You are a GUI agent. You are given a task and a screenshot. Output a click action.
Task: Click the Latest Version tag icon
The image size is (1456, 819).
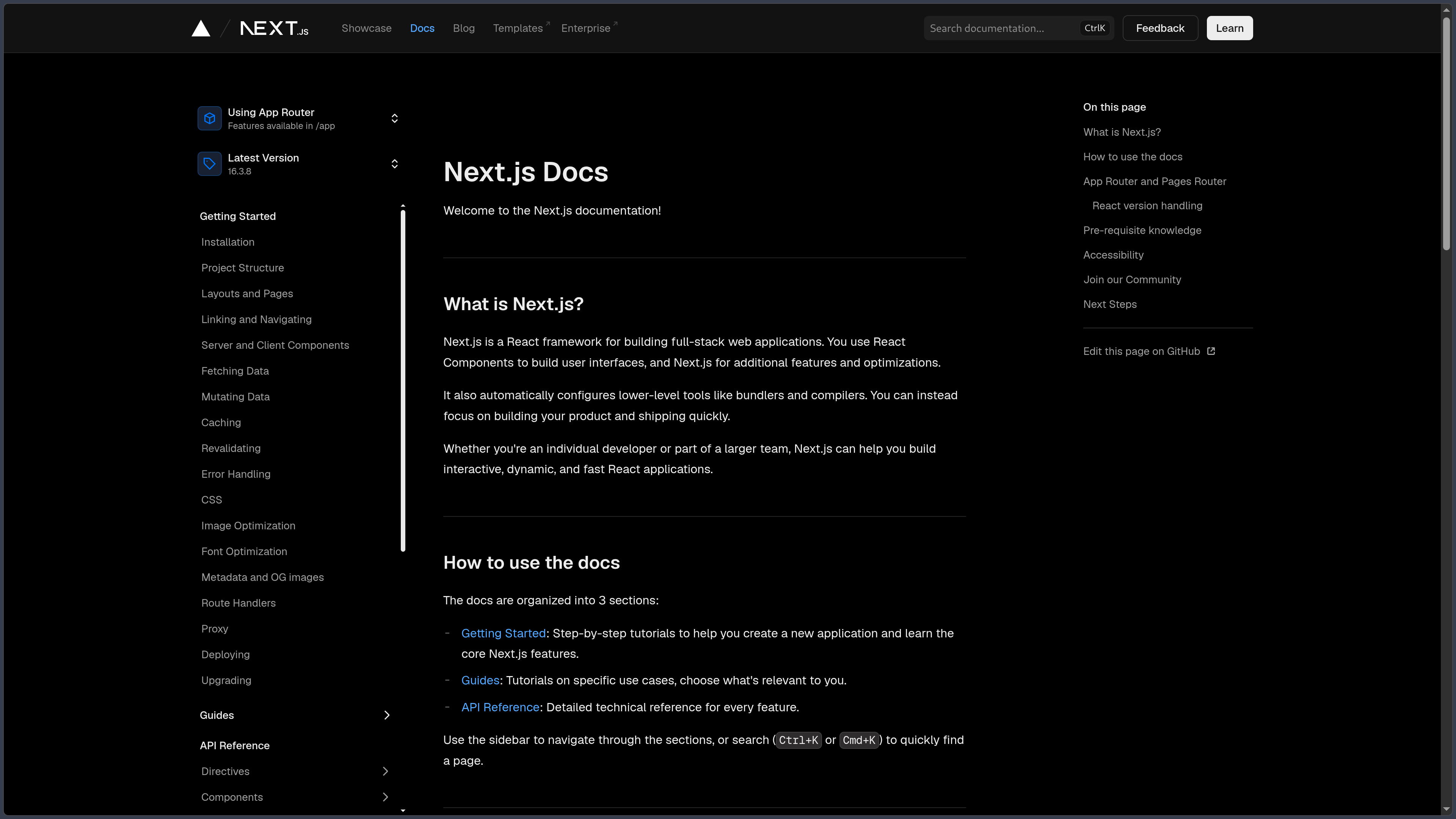tap(209, 164)
